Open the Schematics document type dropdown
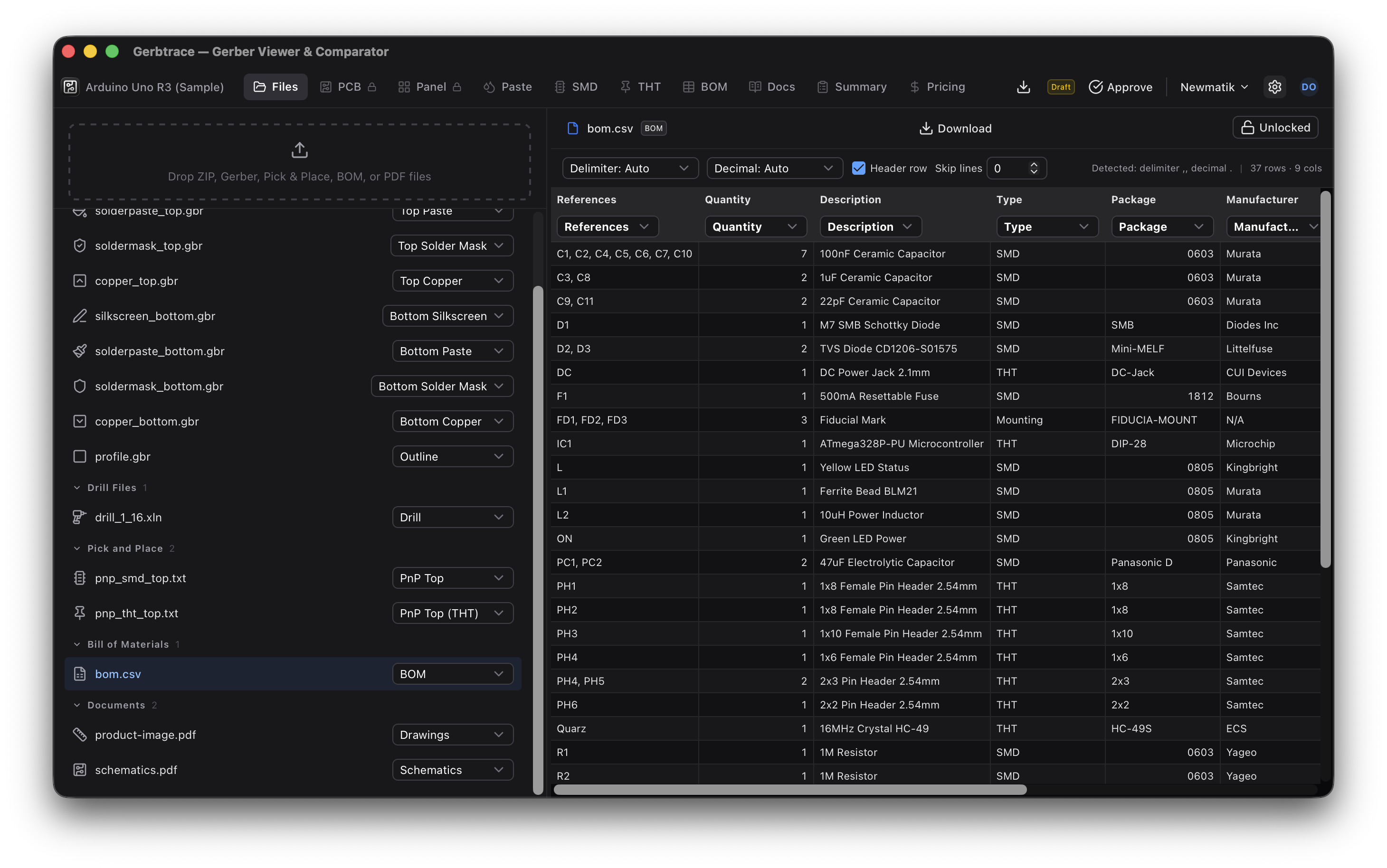1387x868 pixels. coord(452,770)
